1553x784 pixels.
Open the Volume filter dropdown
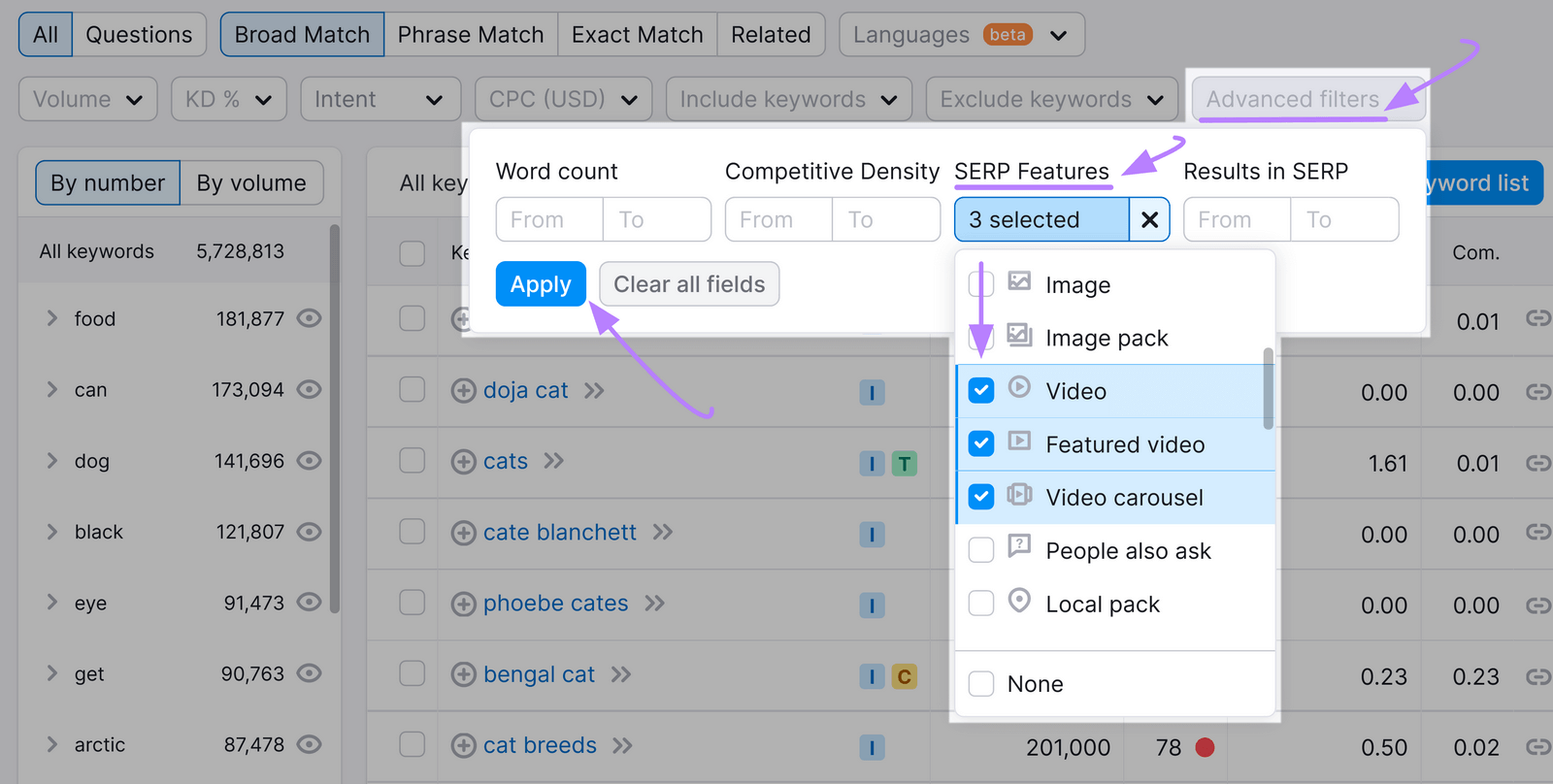[87, 99]
